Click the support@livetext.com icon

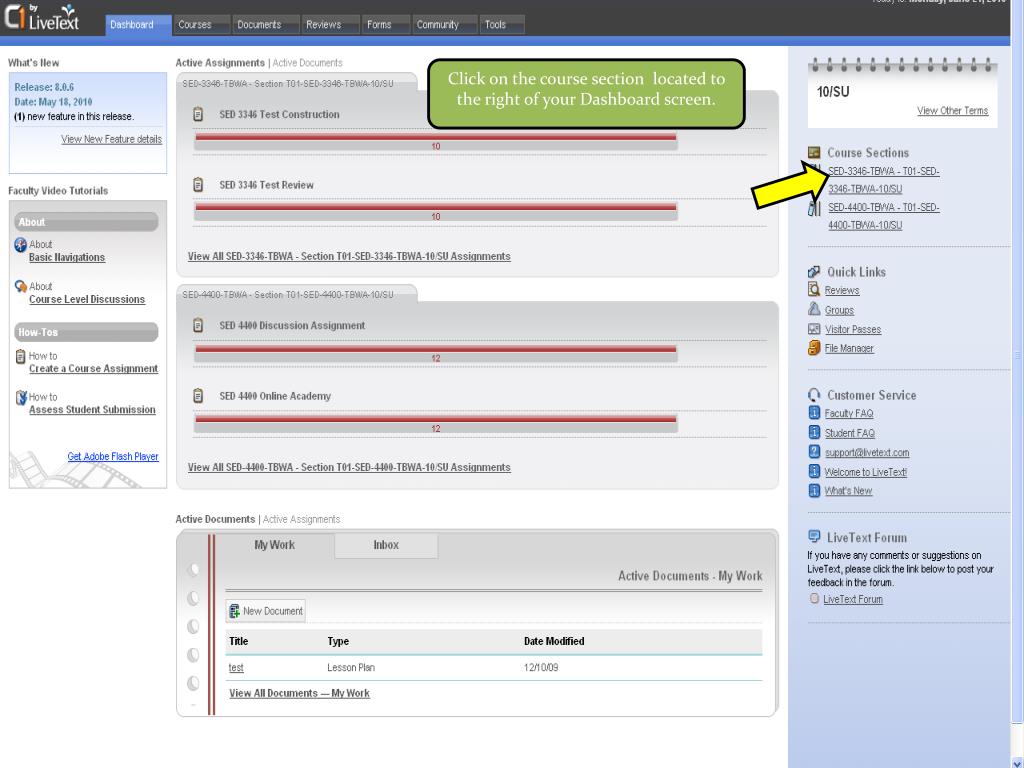pos(814,451)
